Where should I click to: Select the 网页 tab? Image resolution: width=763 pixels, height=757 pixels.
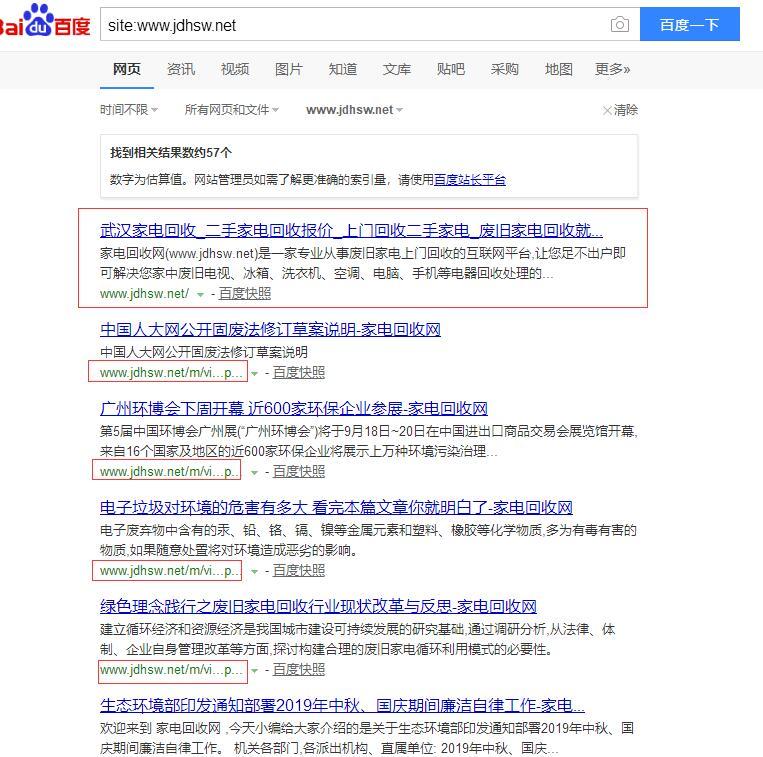pos(127,70)
